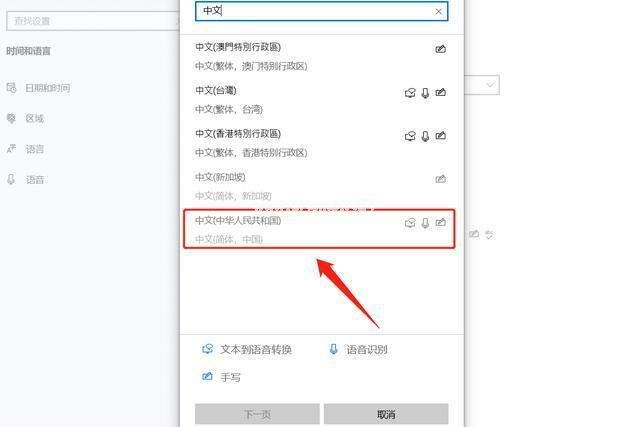Click the 文本到语音转换 legend icon
The height and width of the screenshot is (427, 640).
pyautogui.click(x=207, y=349)
